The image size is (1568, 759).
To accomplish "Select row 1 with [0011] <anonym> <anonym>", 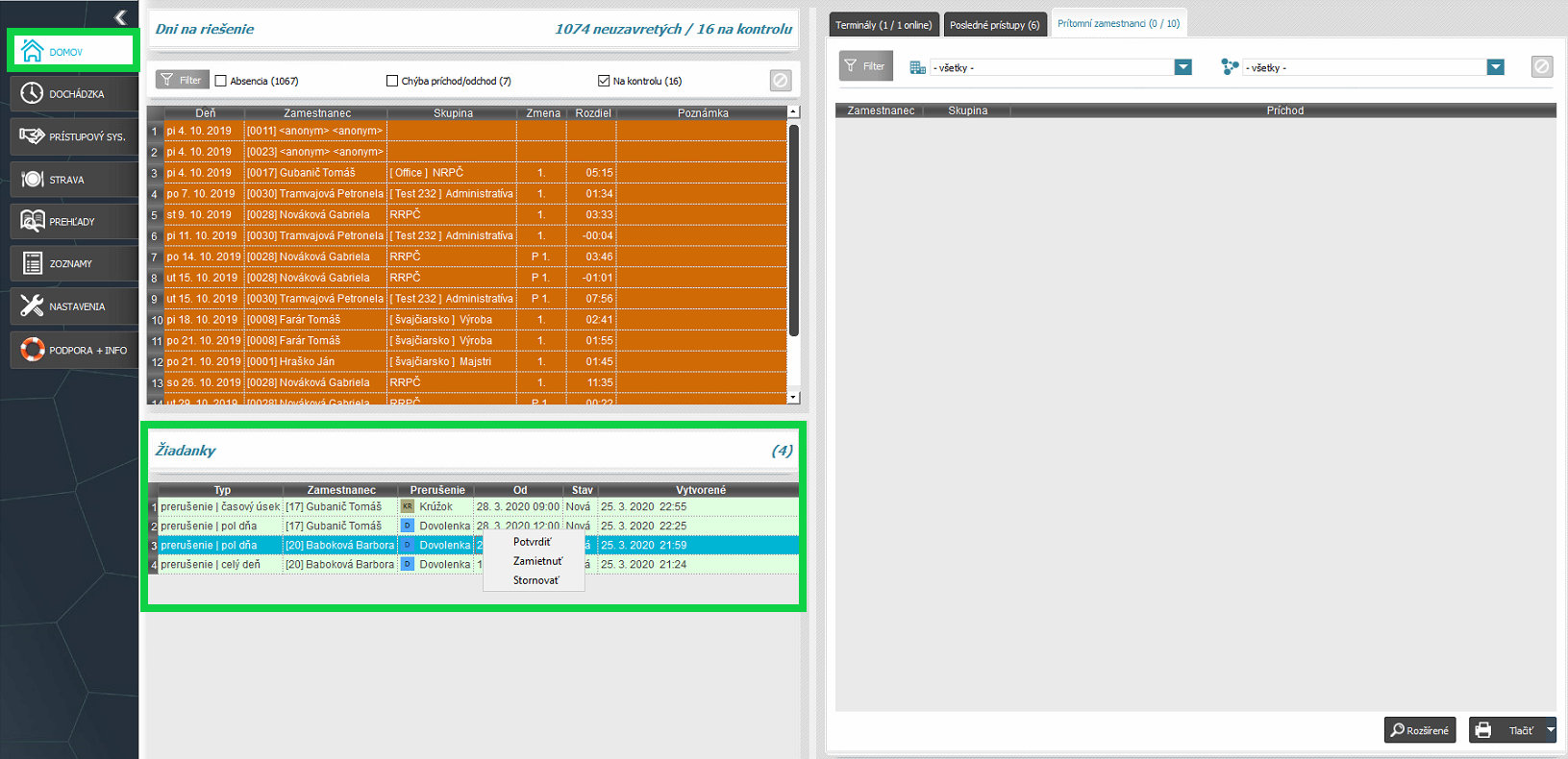I will [467, 131].
